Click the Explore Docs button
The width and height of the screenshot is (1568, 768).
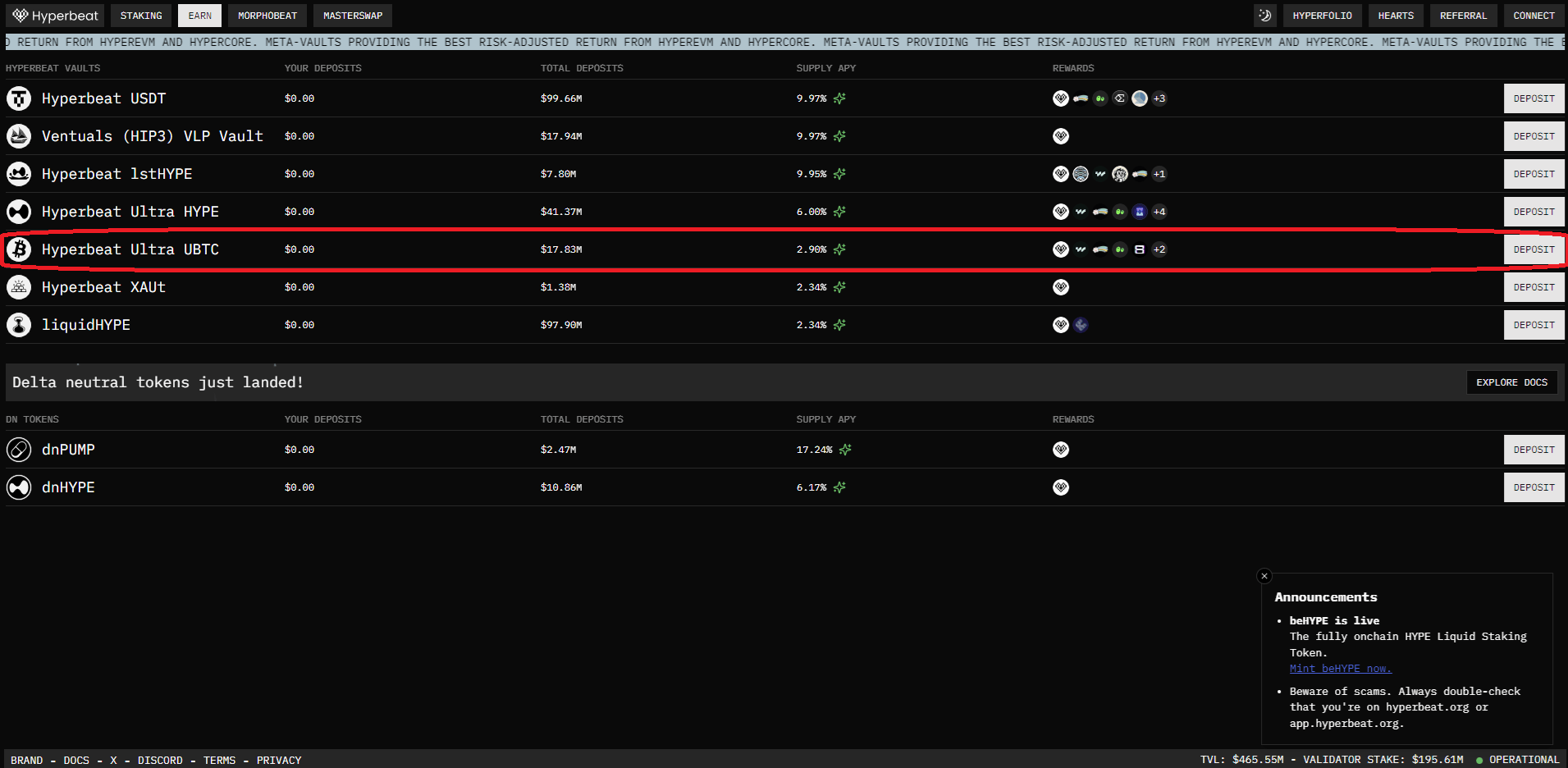(x=1511, y=382)
